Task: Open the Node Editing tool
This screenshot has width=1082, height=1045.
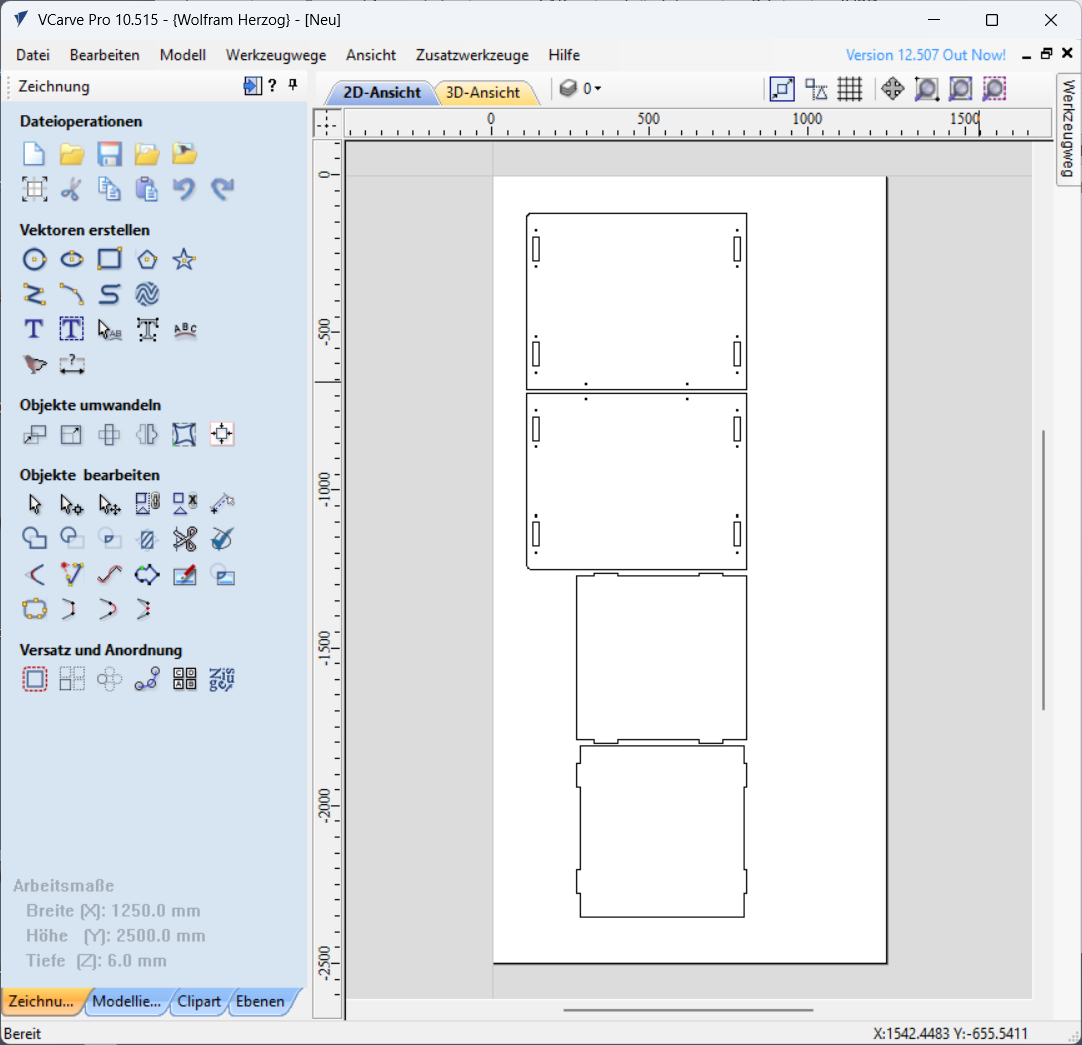Action: [x=72, y=505]
